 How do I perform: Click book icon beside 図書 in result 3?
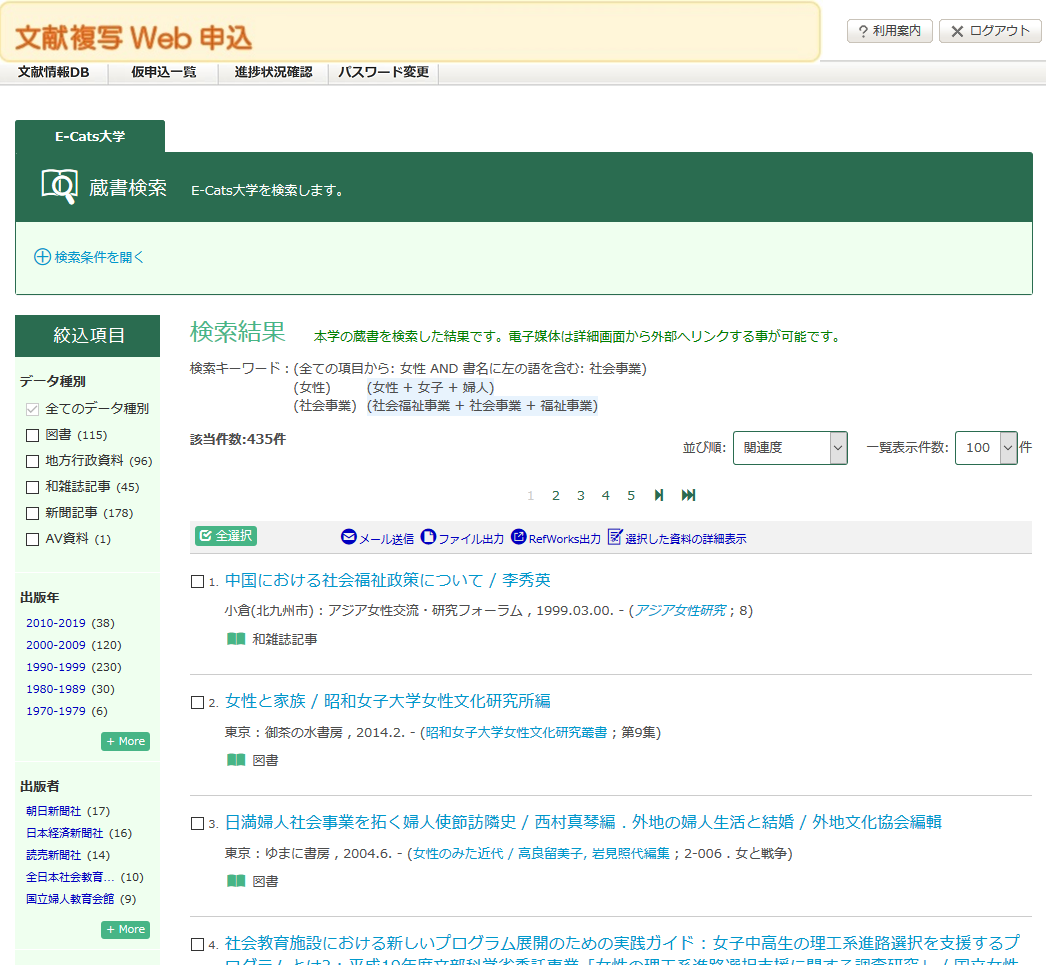[236, 881]
